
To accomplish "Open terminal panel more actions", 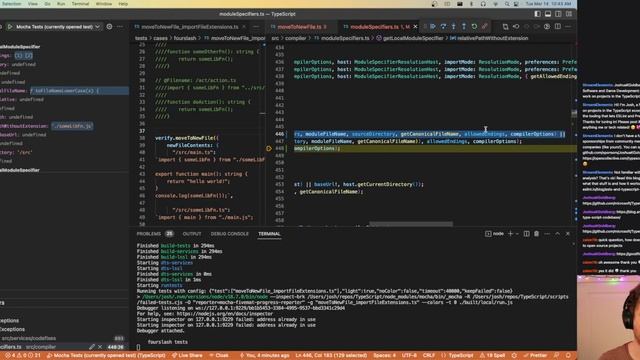I will click(x=547, y=234).
